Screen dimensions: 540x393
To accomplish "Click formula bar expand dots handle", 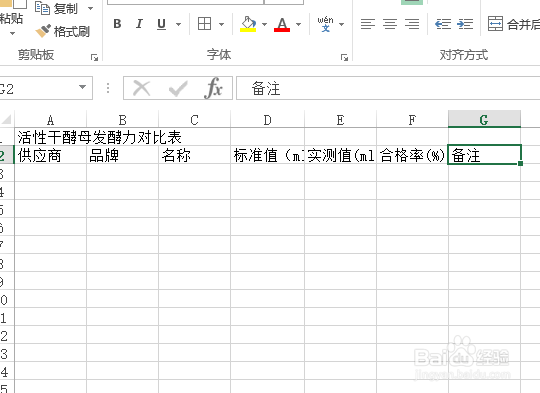I will [108, 88].
